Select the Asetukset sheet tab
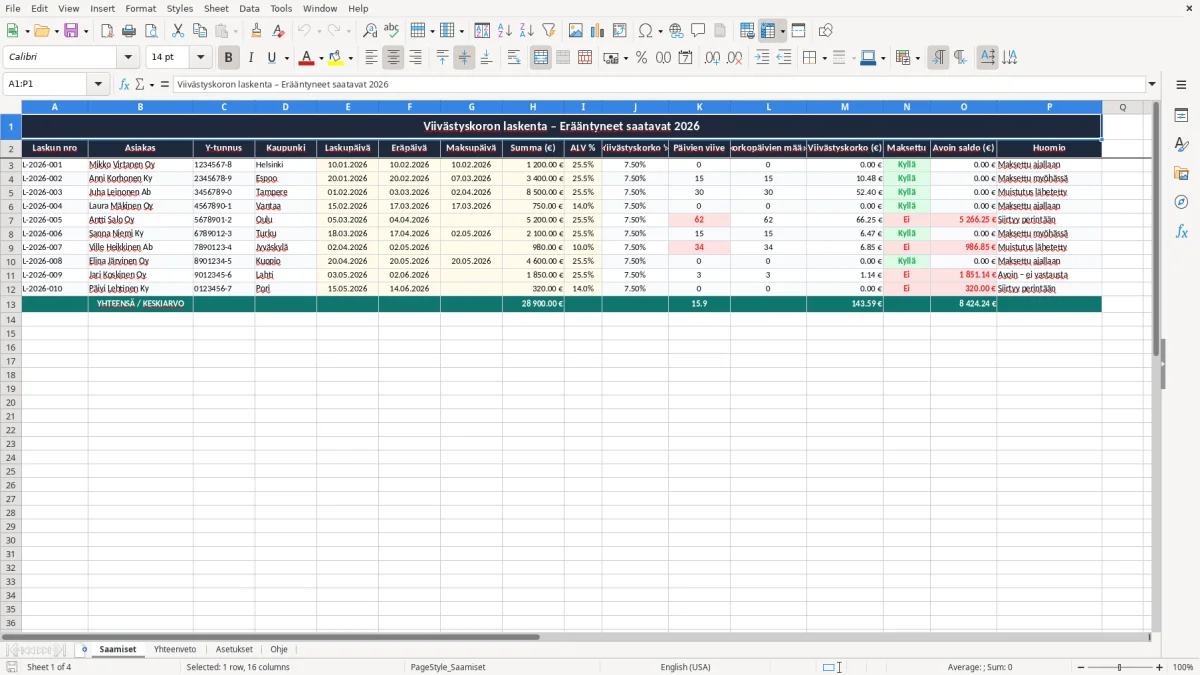The image size is (1200, 675). coord(234,649)
